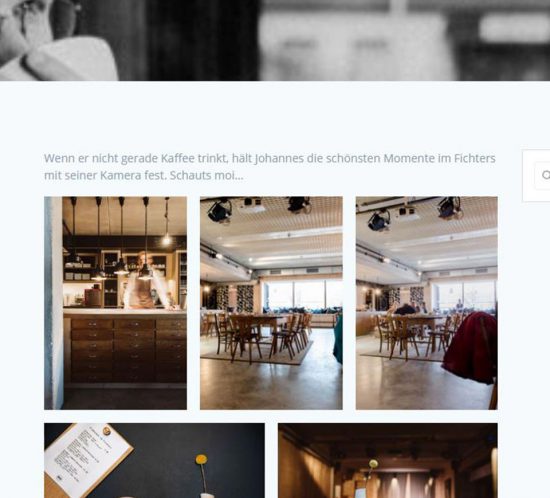Click the yellow flower in the bottom-left photo
Screen dimensions: 550x498
coord(201,459)
